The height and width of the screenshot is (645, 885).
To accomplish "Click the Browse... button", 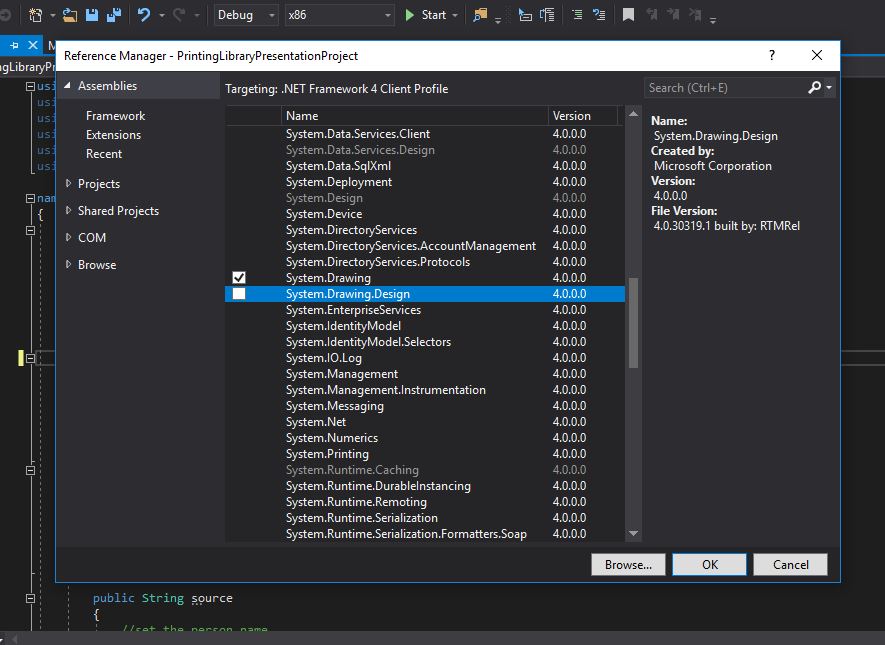I will 628,564.
